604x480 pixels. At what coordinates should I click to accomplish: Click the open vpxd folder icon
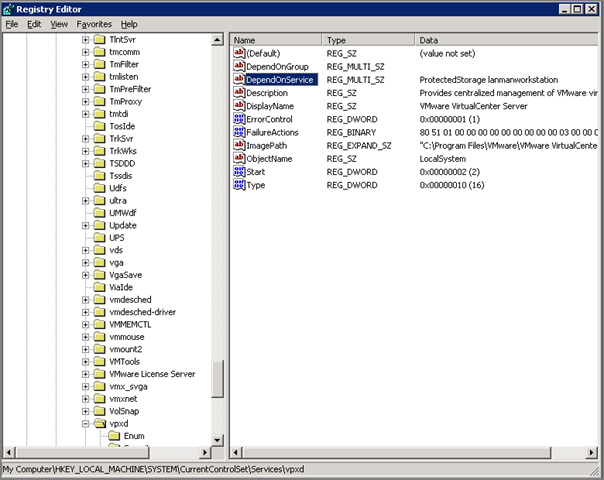coord(100,423)
